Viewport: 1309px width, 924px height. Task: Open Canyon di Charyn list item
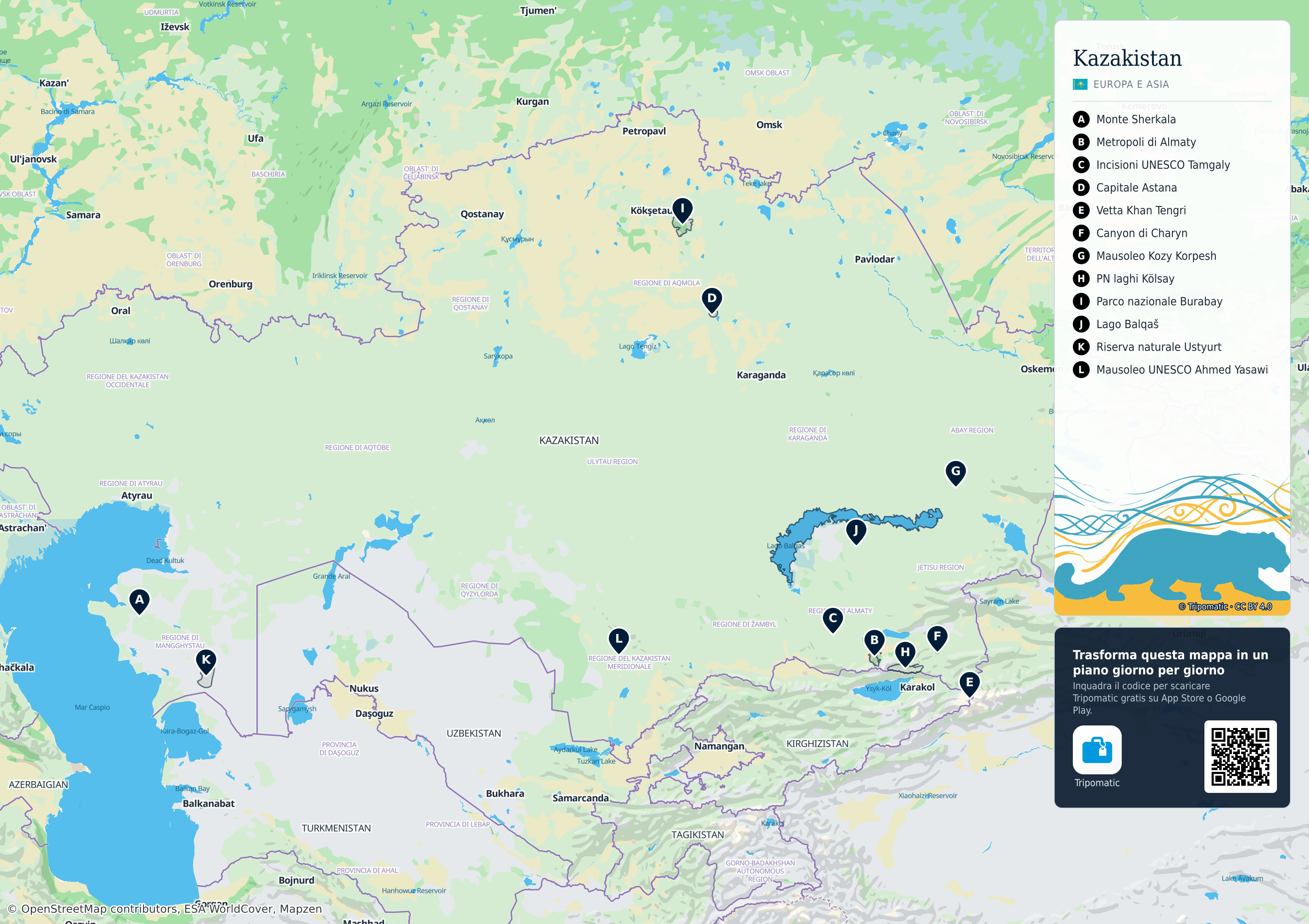tap(1142, 233)
